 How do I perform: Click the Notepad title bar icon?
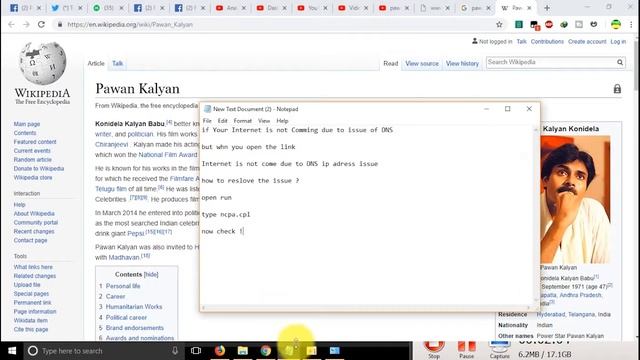tap(207, 109)
